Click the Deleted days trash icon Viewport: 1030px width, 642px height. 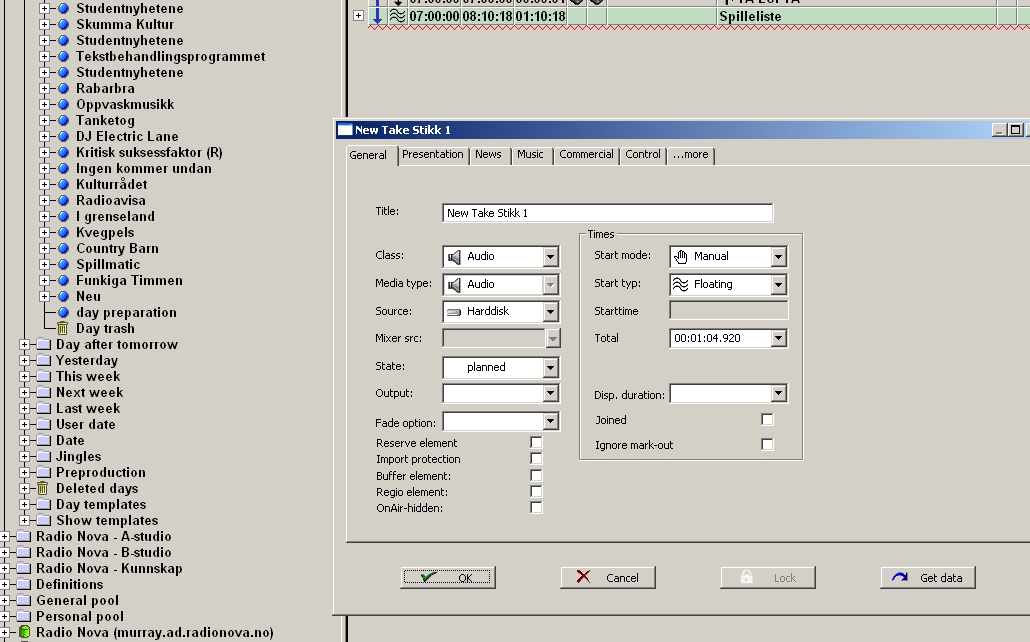43,488
